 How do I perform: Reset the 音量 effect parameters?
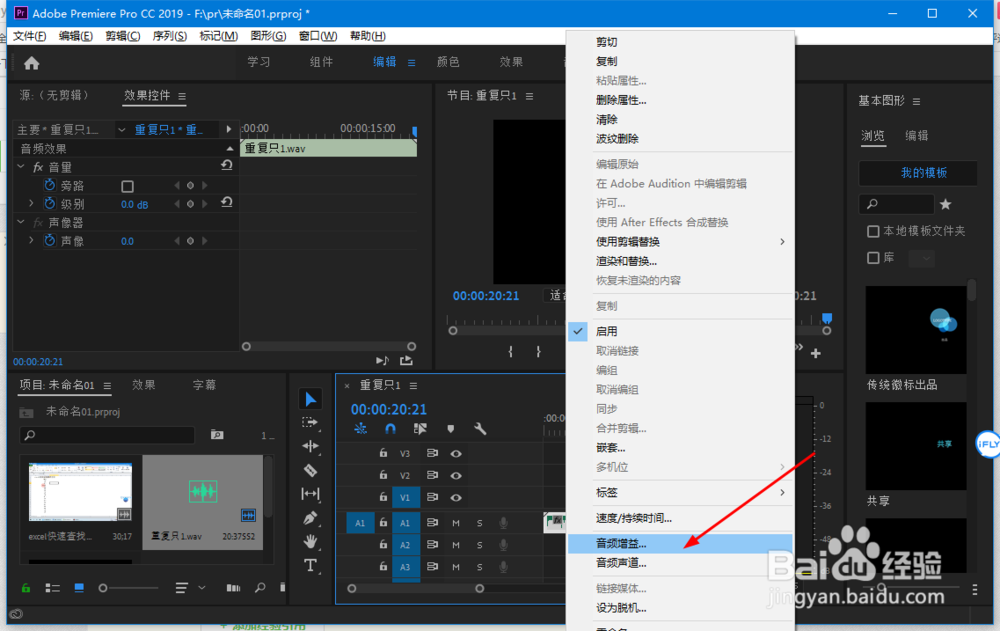[x=226, y=166]
